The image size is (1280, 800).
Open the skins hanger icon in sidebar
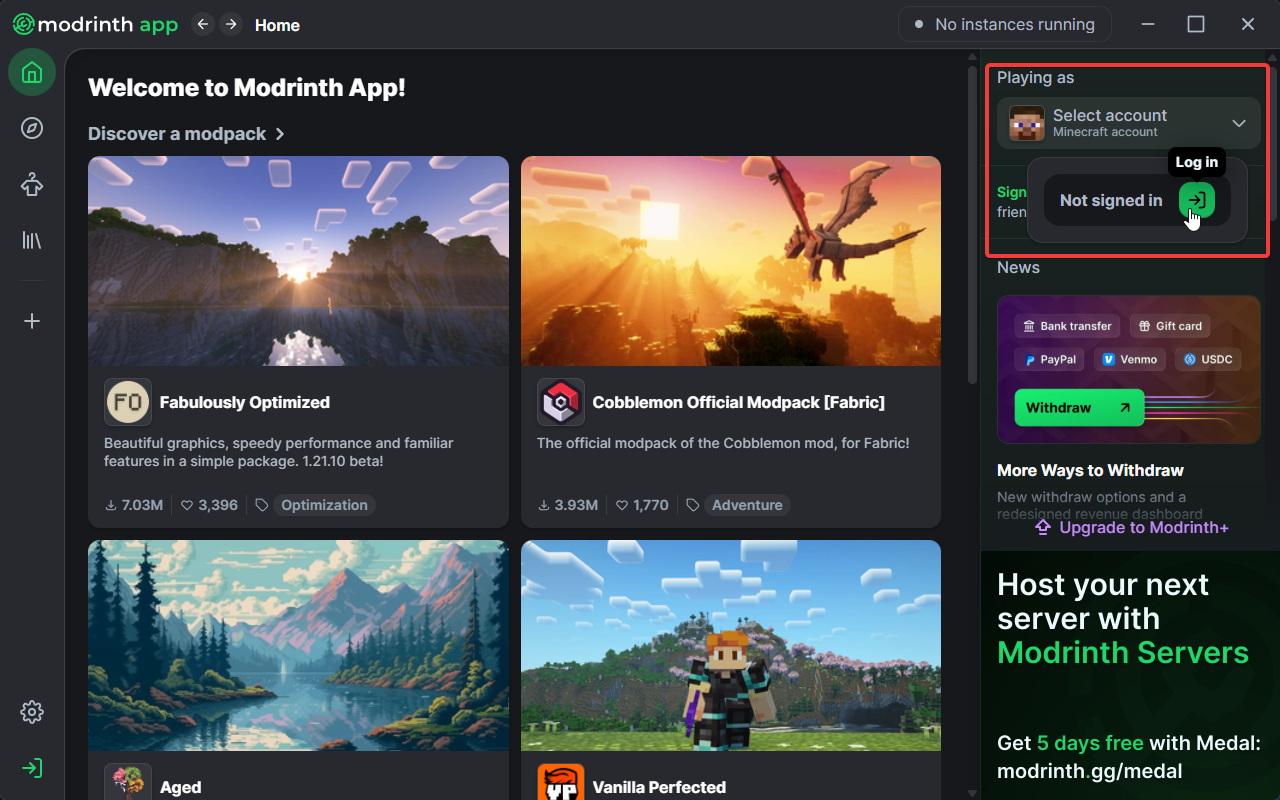point(32,184)
